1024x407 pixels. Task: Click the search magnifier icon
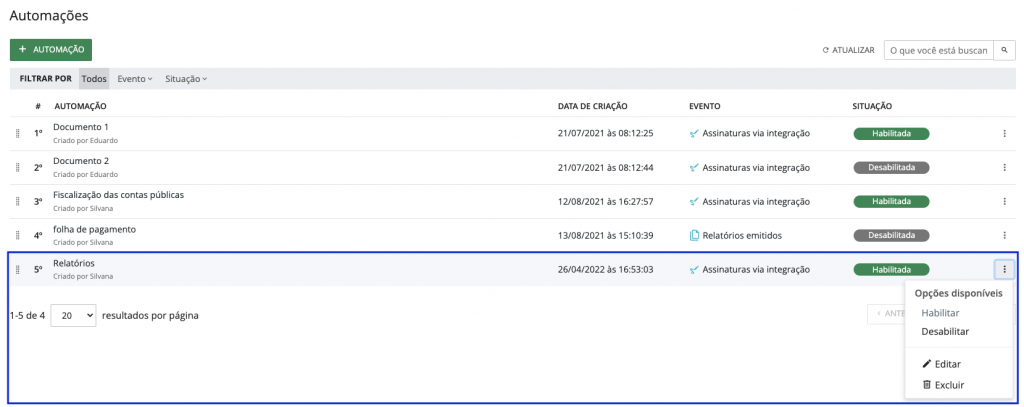click(x=1004, y=50)
